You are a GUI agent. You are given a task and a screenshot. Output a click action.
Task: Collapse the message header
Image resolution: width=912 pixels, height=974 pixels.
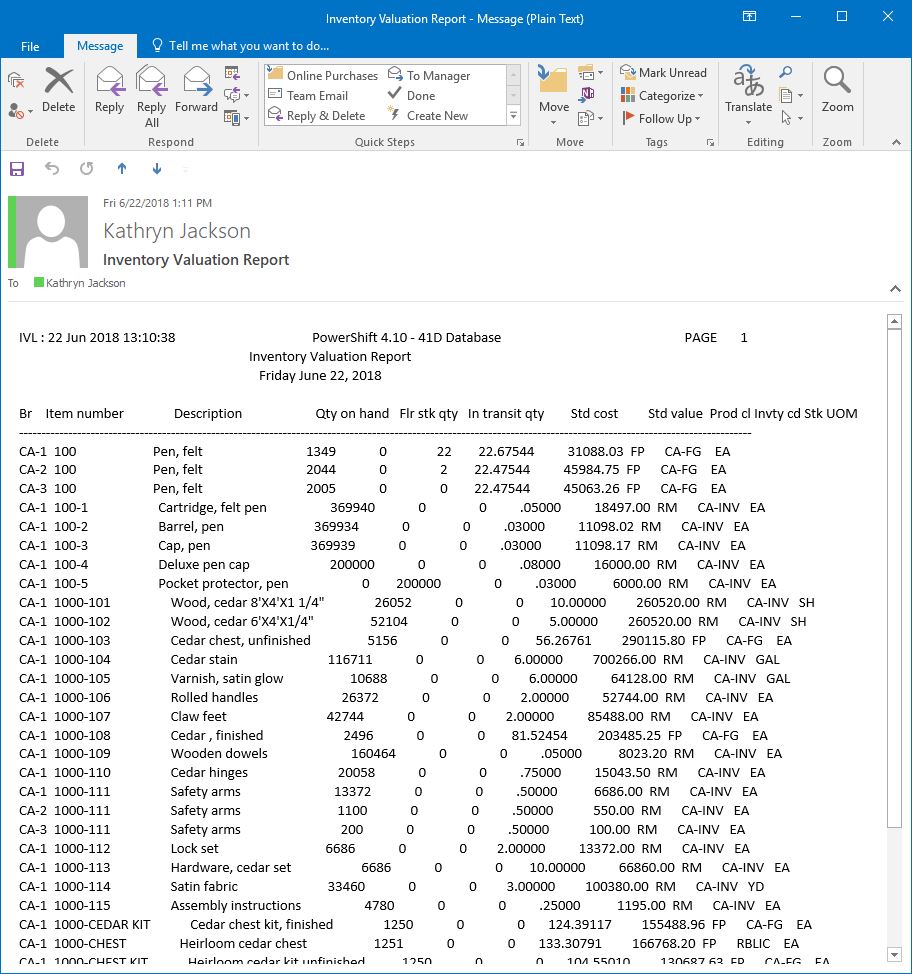pos(895,288)
